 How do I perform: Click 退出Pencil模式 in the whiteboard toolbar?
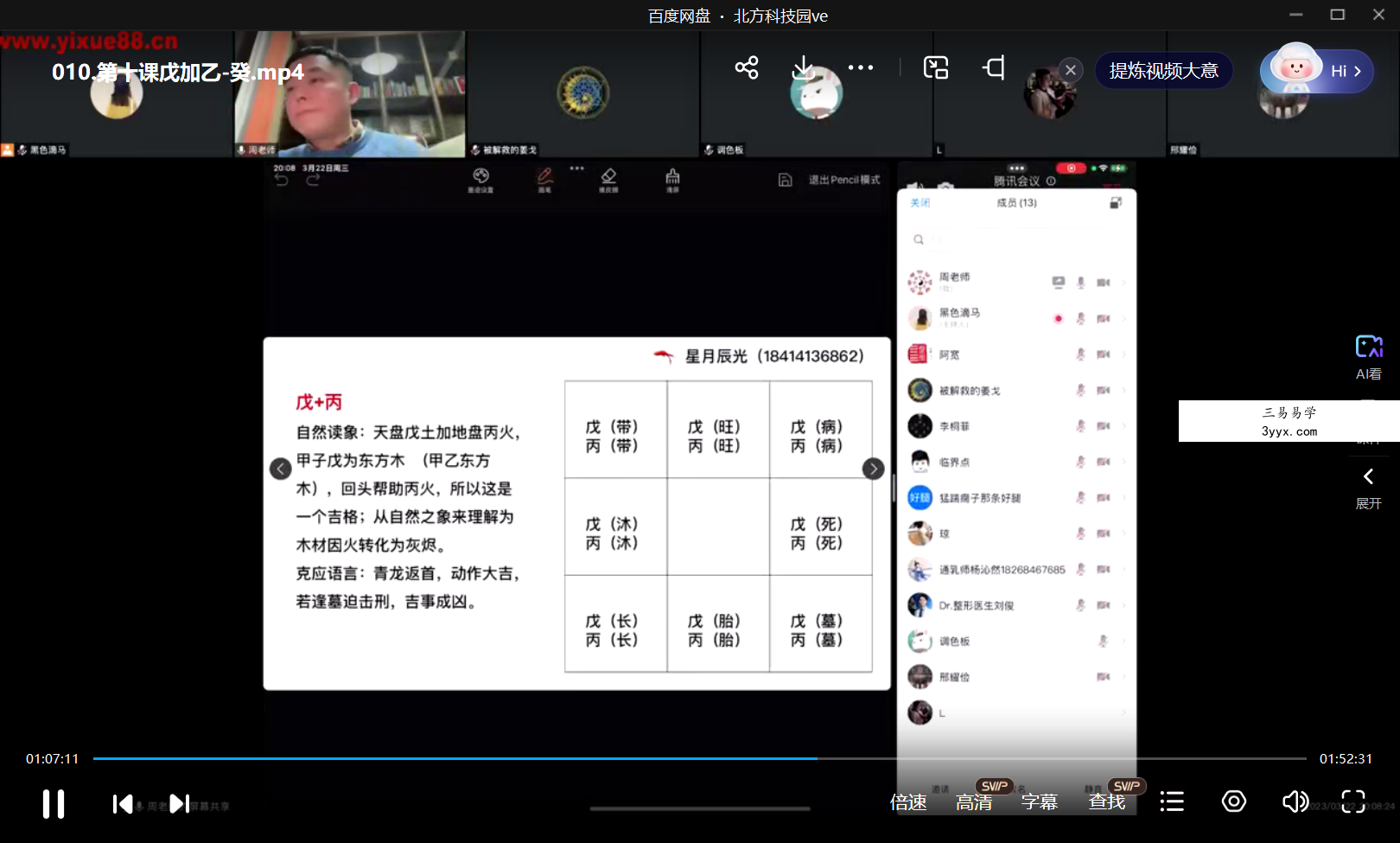coord(844,180)
